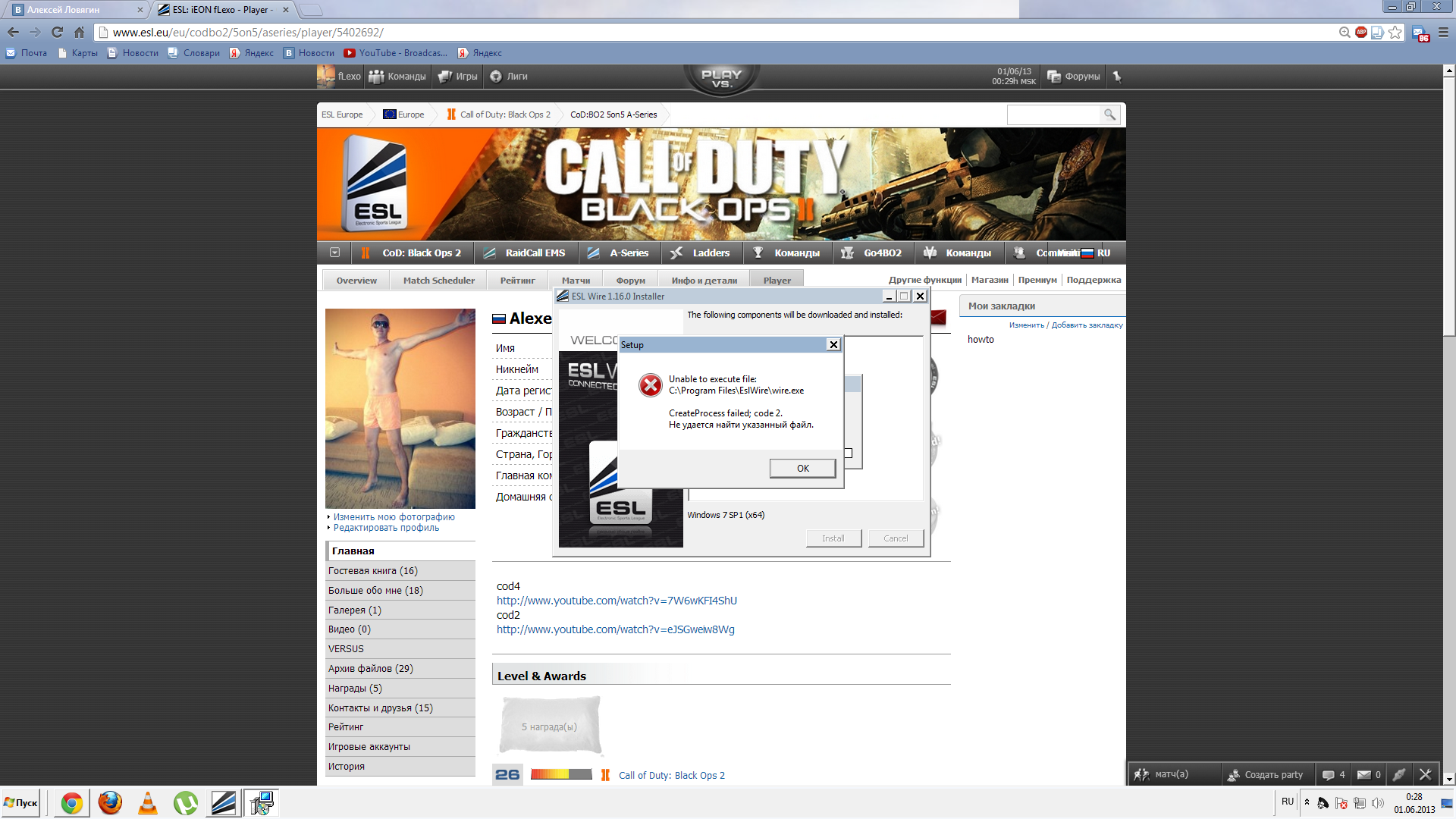Click the player profile photo

click(x=400, y=408)
